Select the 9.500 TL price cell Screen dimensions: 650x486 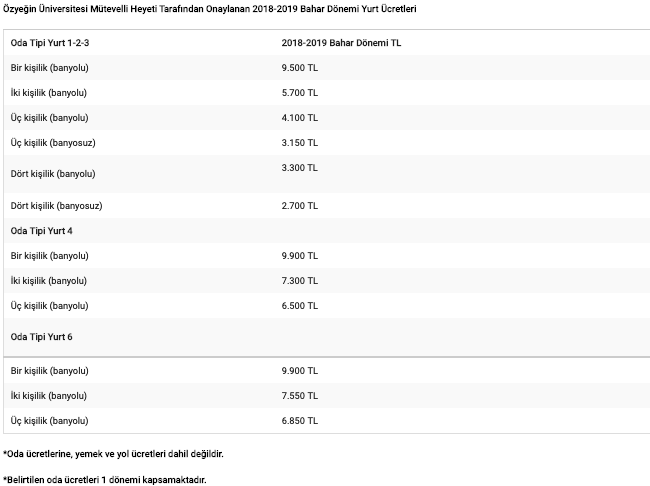tap(300, 68)
